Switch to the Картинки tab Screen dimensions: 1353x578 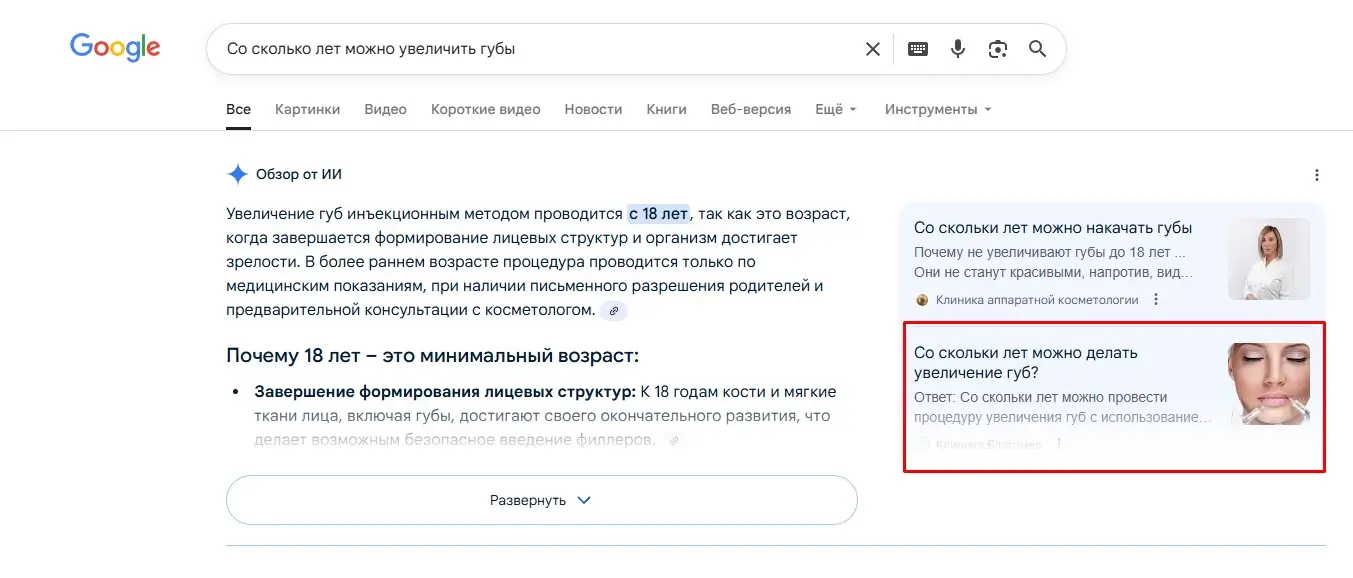[x=307, y=109]
